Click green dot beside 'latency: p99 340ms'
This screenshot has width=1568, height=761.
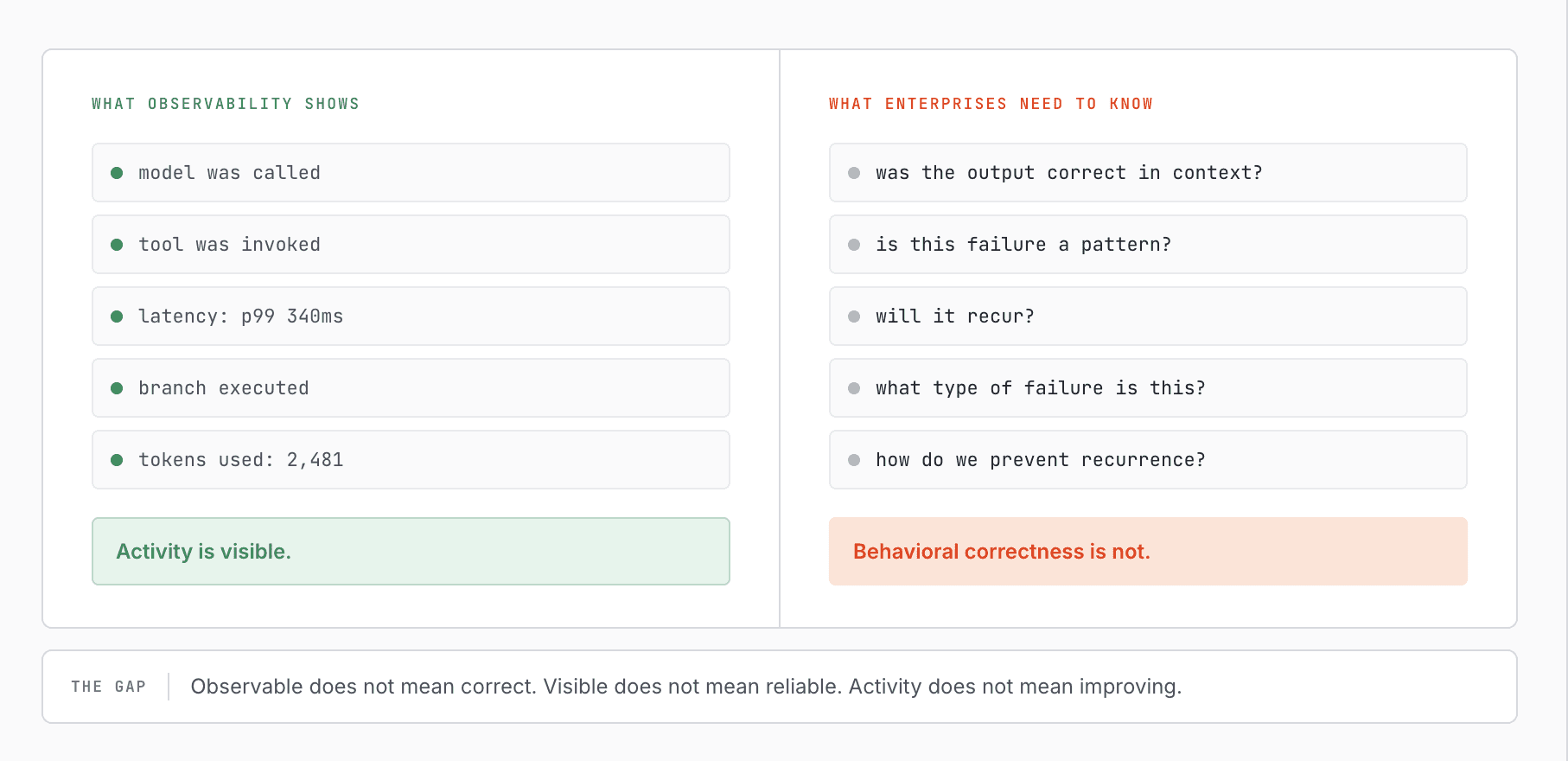(117, 317)
